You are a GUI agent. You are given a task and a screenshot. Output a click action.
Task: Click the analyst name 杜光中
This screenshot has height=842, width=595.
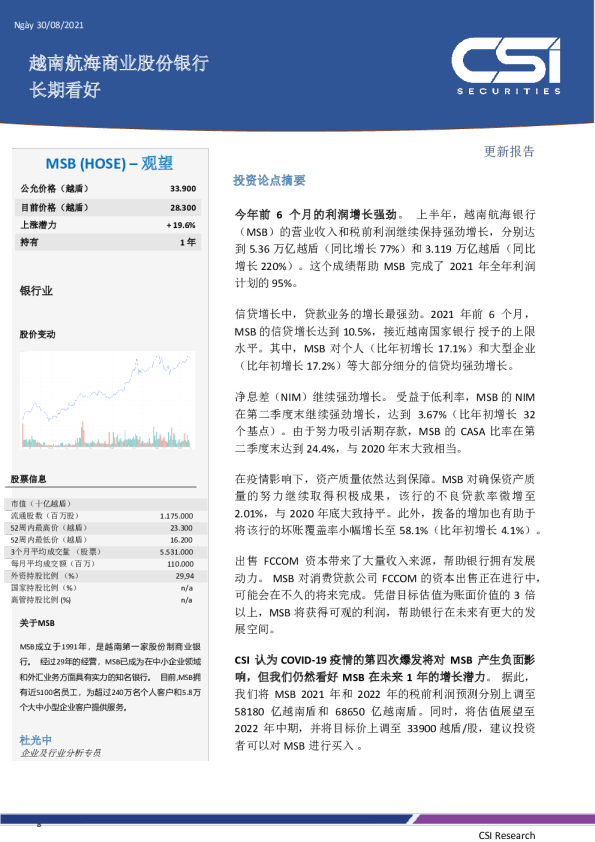point(35,740)
